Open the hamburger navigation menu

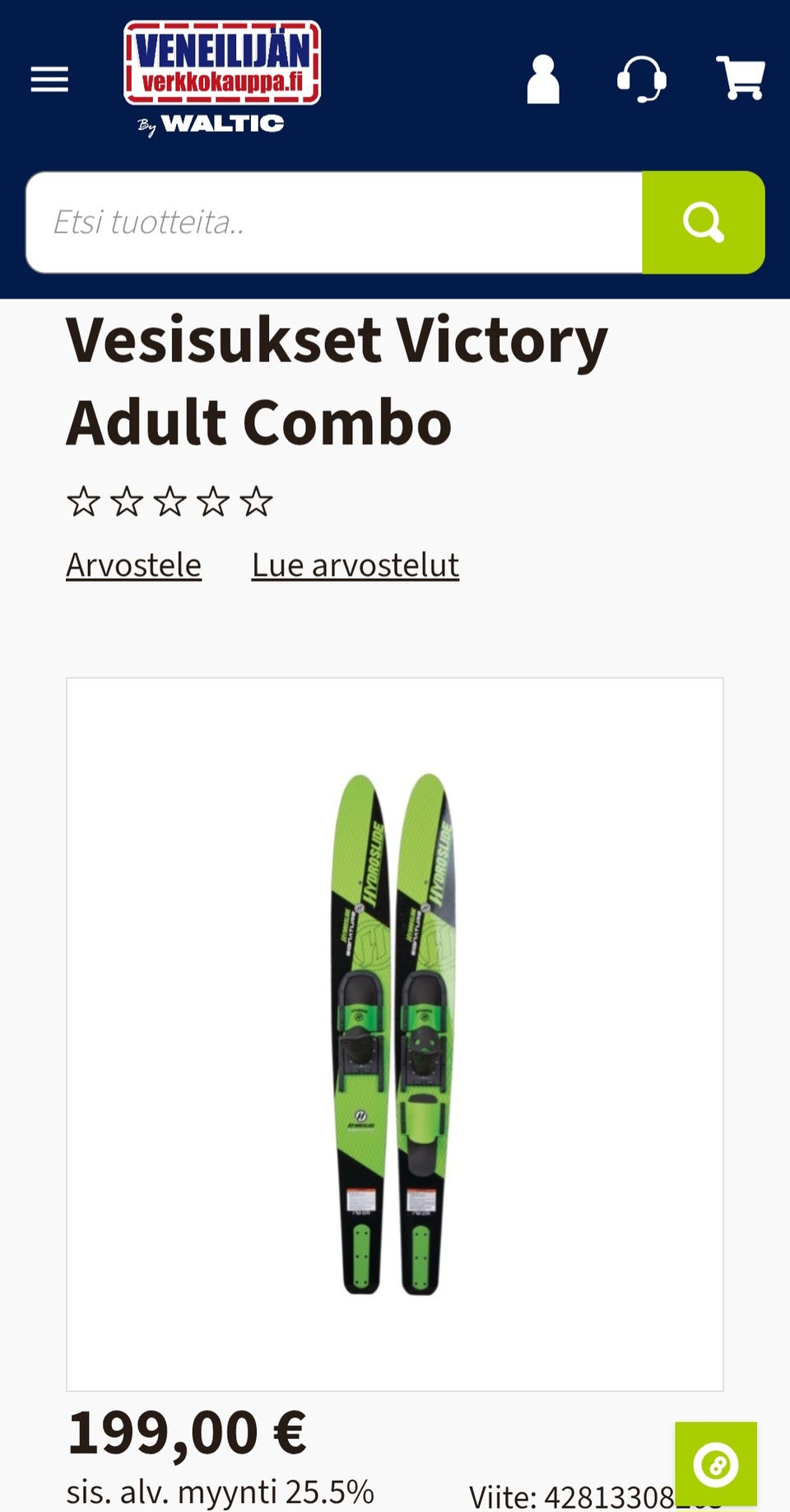[49, 80]
